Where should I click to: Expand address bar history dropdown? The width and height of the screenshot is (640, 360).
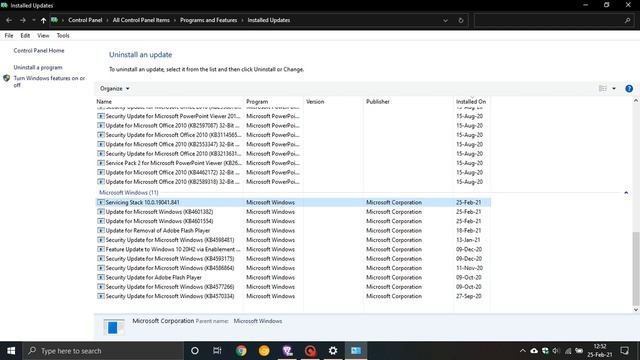click(445, 20)
